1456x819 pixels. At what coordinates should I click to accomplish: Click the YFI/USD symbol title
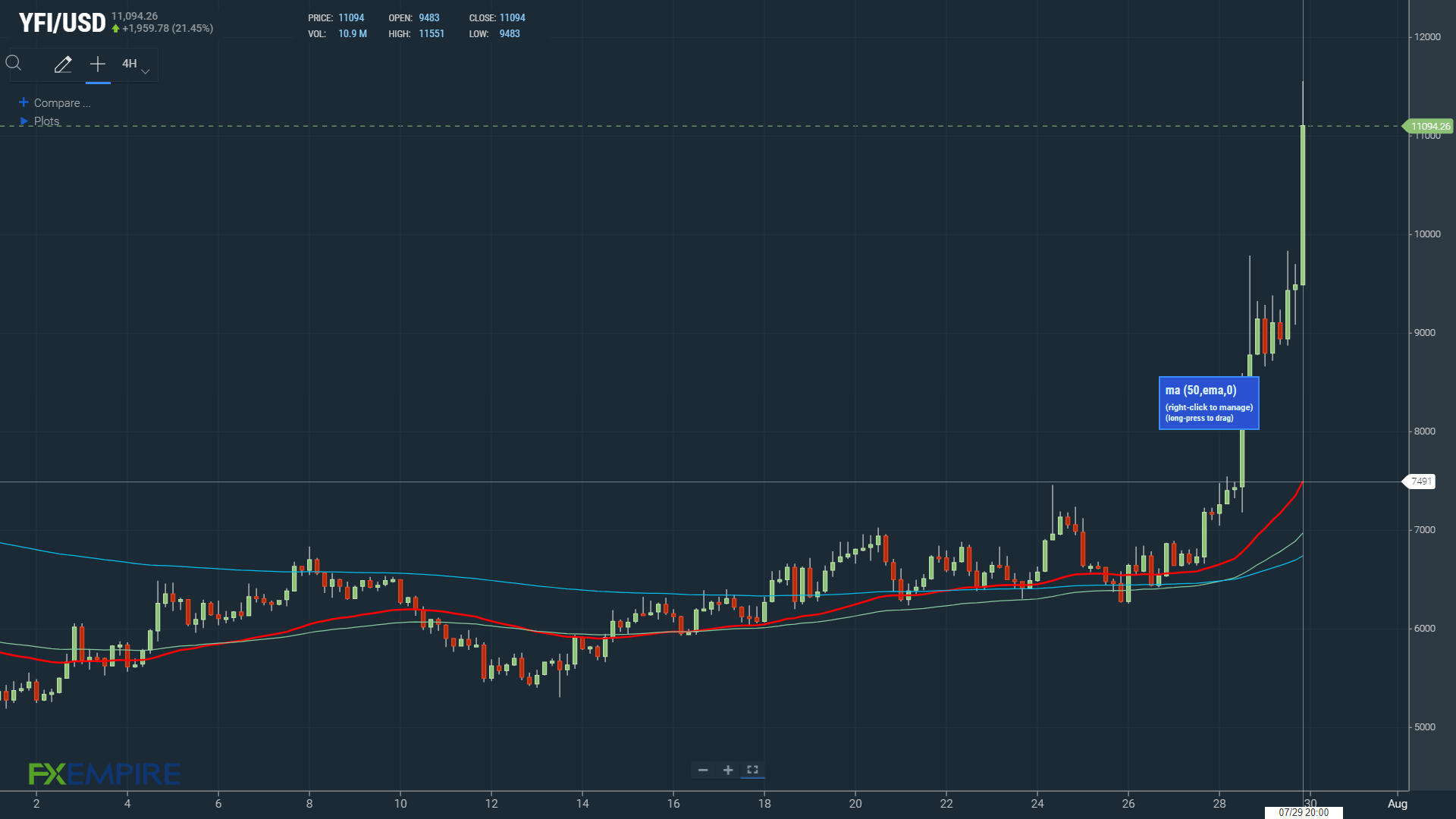point(62,23)
